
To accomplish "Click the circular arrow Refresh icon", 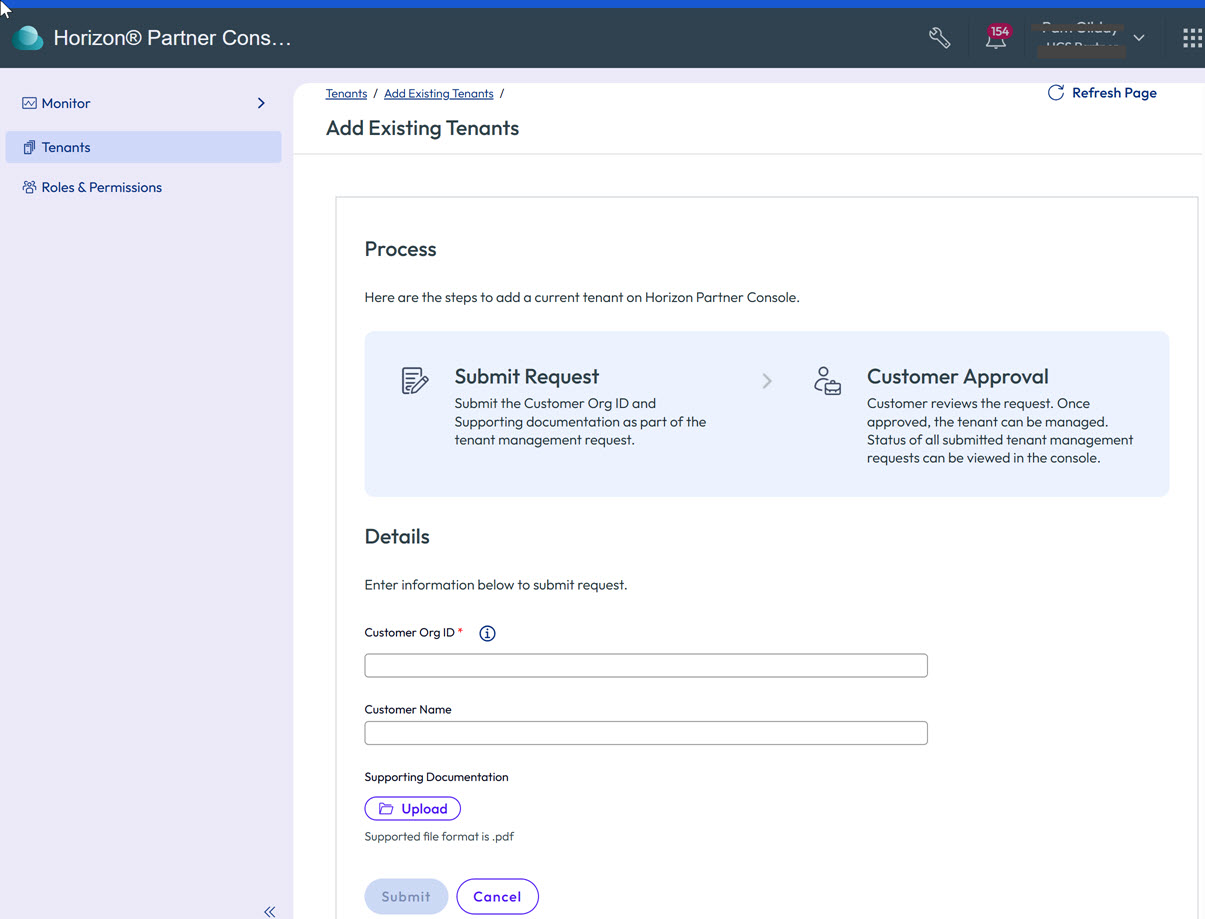I will 1055,93.
